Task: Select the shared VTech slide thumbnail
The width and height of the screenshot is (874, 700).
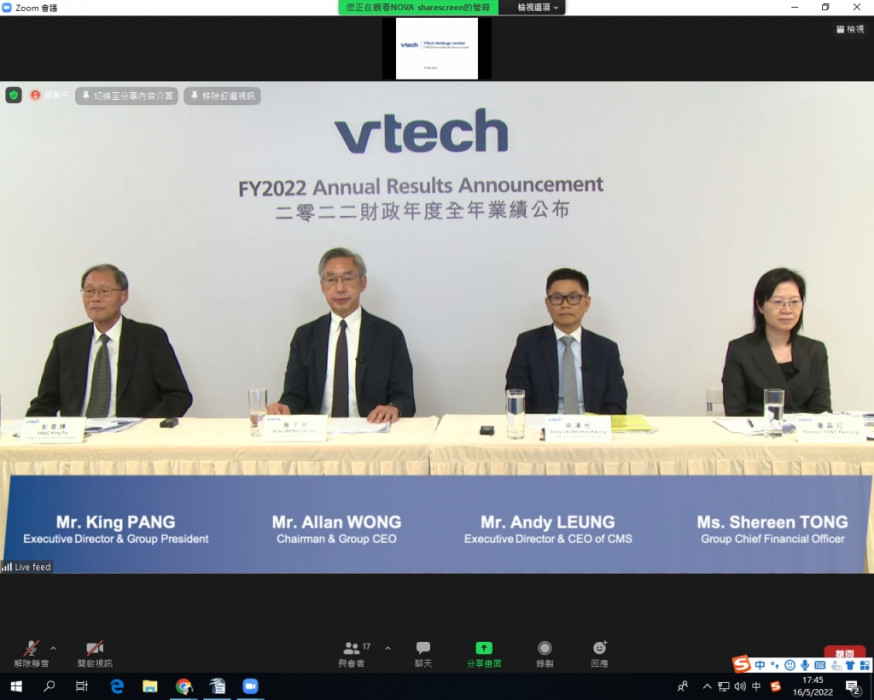Action: [436, 48]
